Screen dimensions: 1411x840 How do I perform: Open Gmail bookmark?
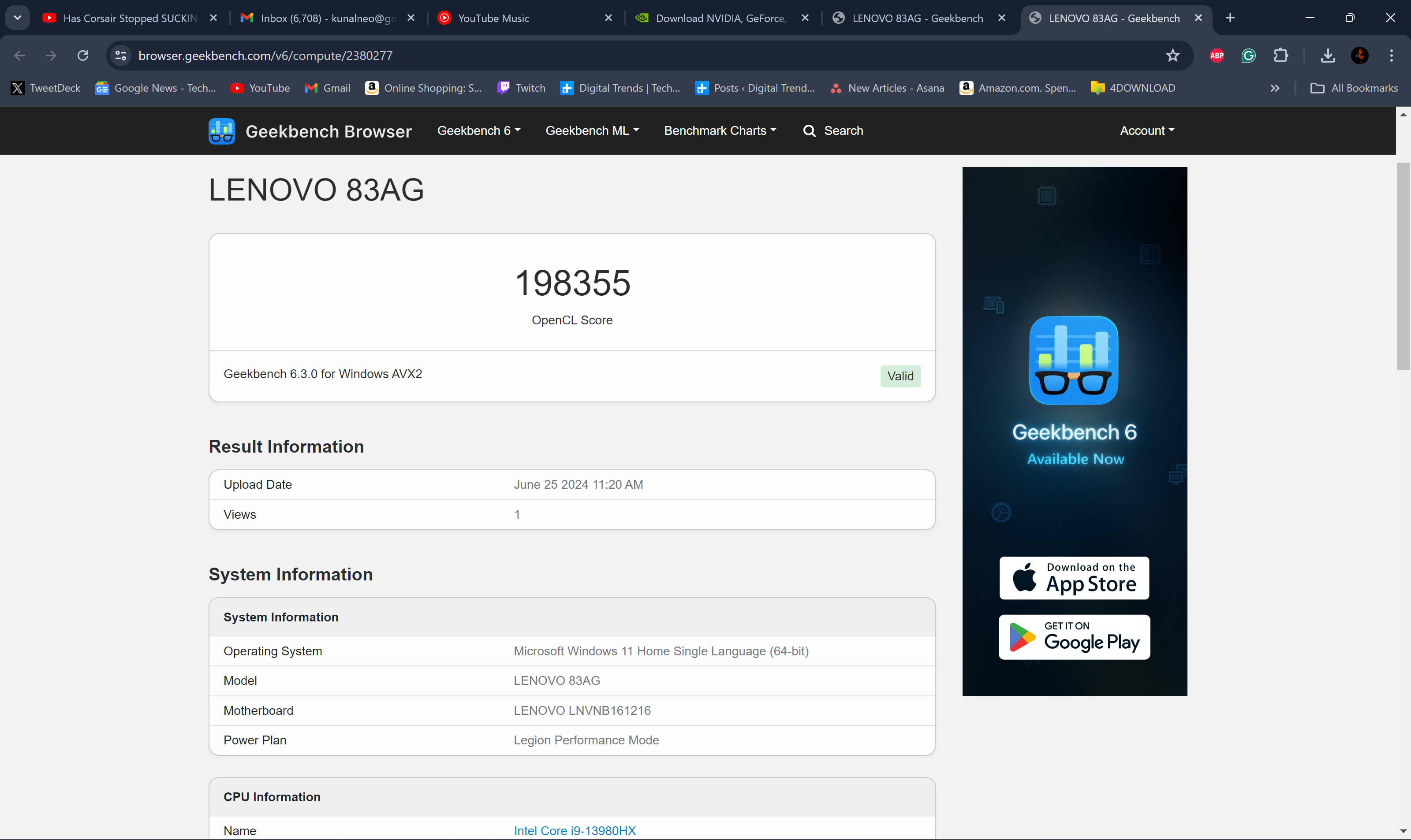(x=328, y=88)
